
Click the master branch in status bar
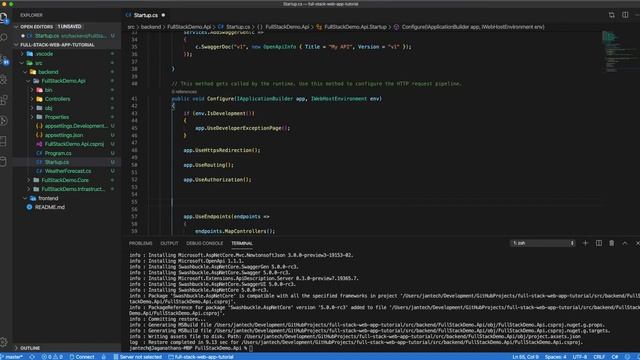[12, 357]
